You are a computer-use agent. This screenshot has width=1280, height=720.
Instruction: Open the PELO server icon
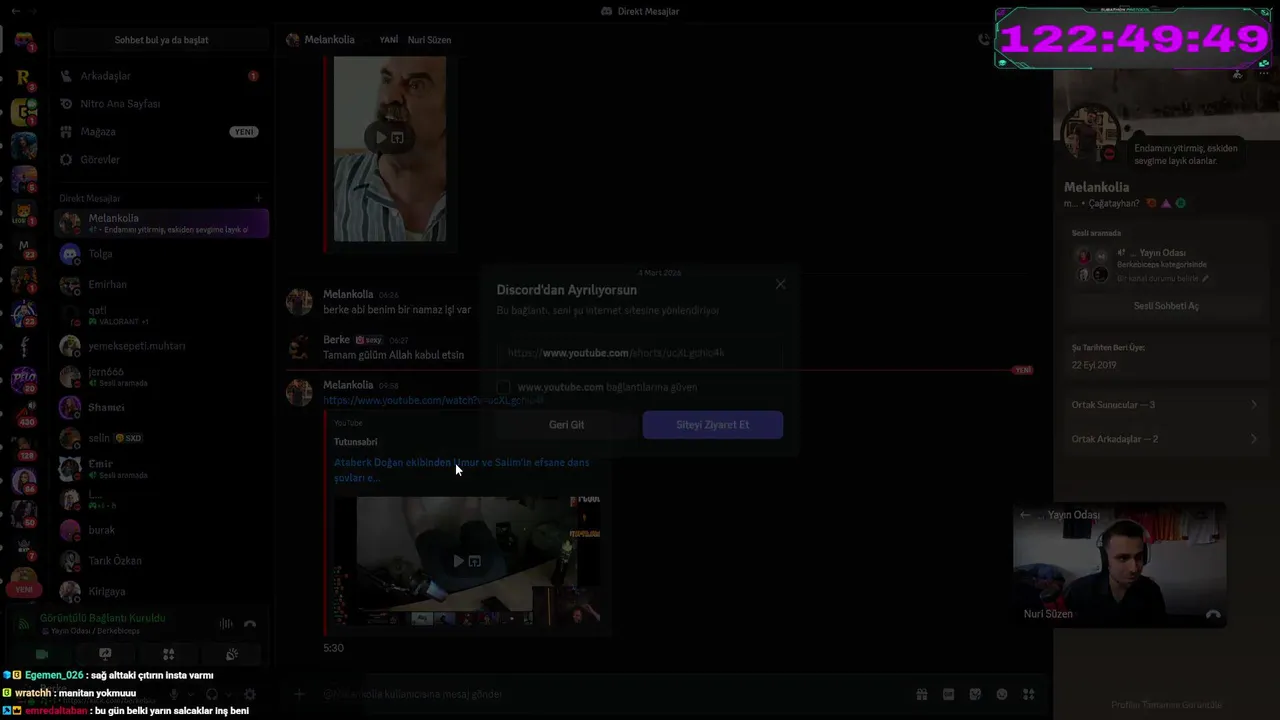pos(24,378)
